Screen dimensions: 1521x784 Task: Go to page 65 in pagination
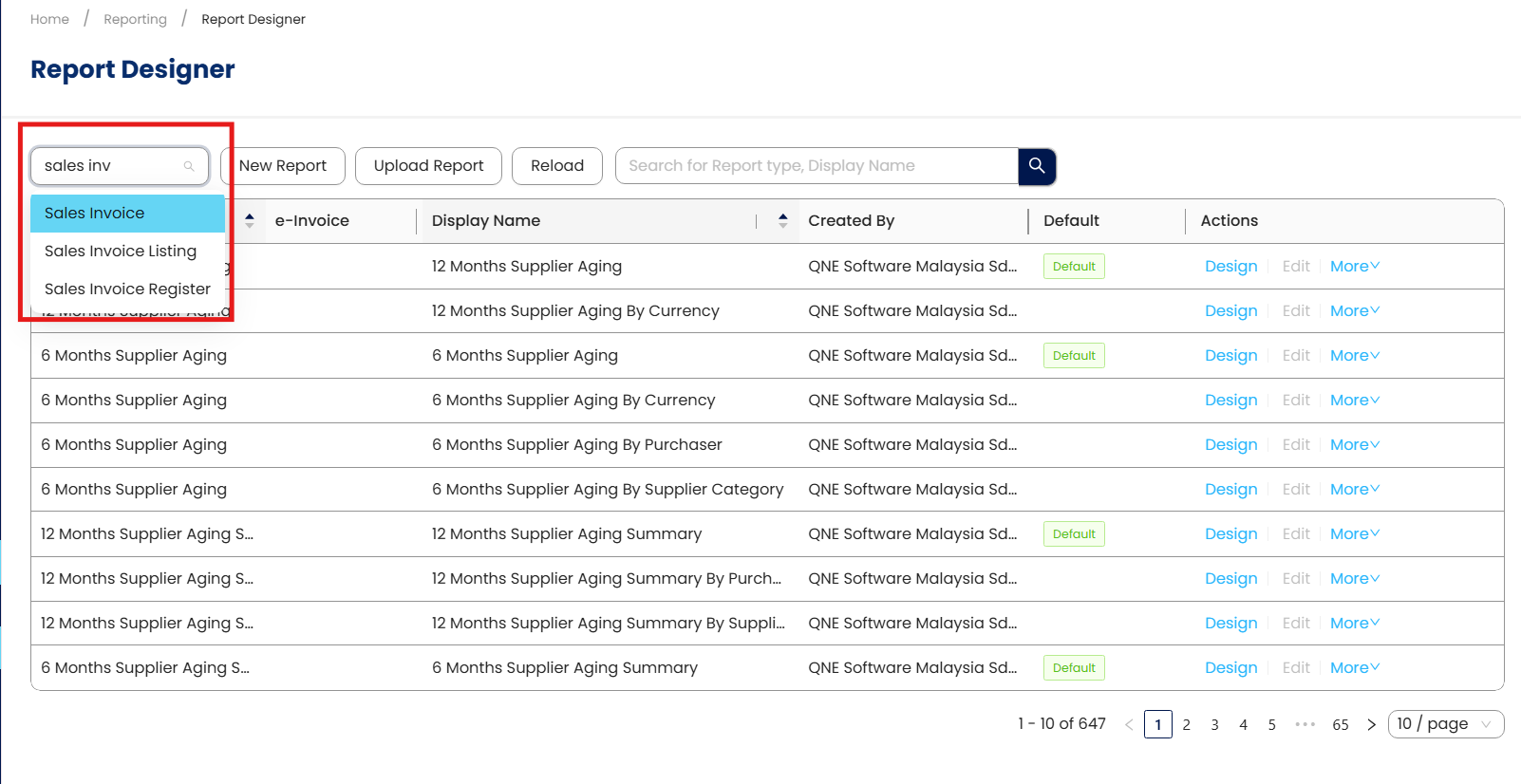point(1340,724)
